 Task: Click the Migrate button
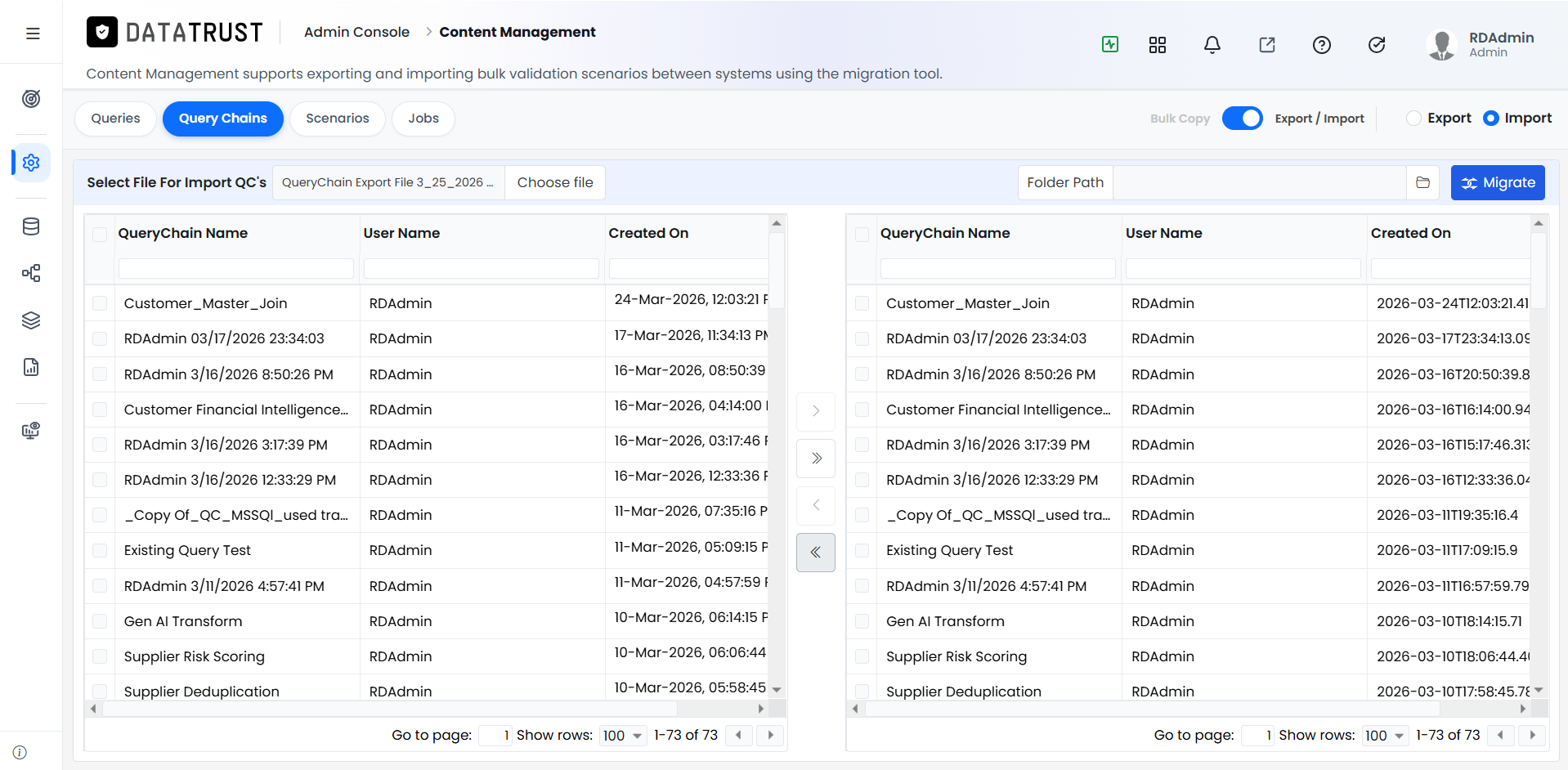1498,182
